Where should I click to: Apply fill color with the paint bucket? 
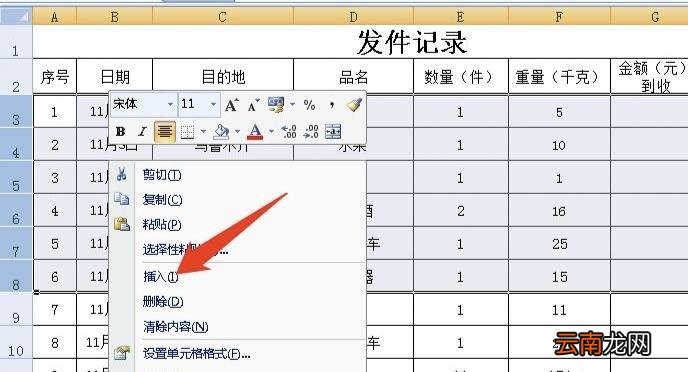[221, 132]
